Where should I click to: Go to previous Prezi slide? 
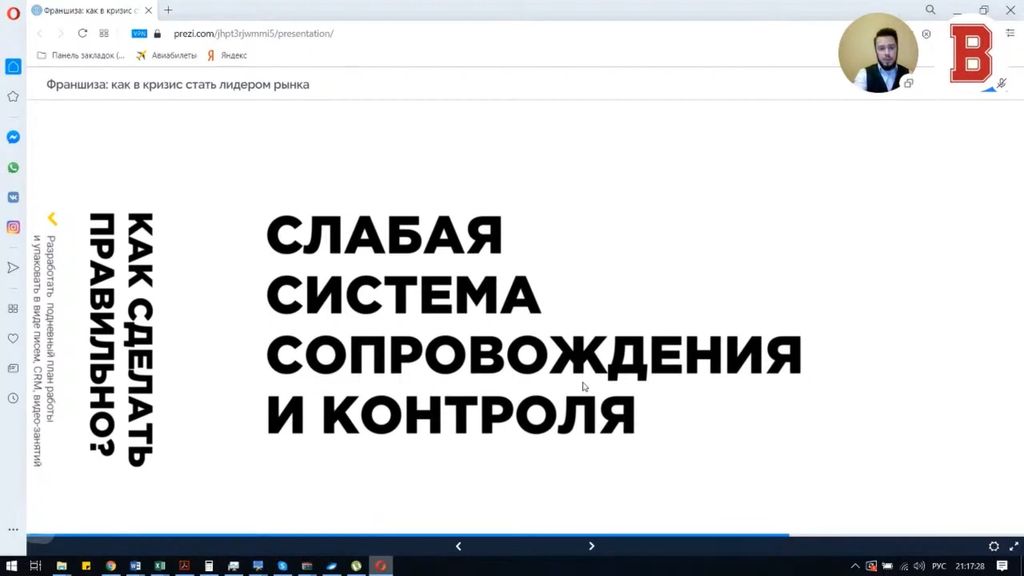point(458,546)
